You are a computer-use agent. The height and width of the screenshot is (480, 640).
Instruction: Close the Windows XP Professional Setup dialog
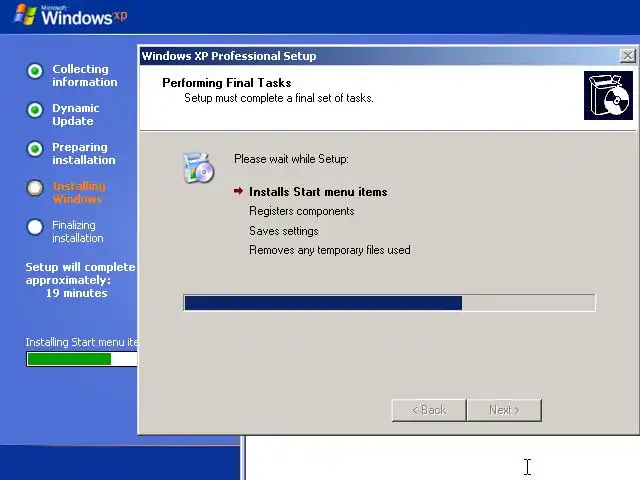click(628, 56)
